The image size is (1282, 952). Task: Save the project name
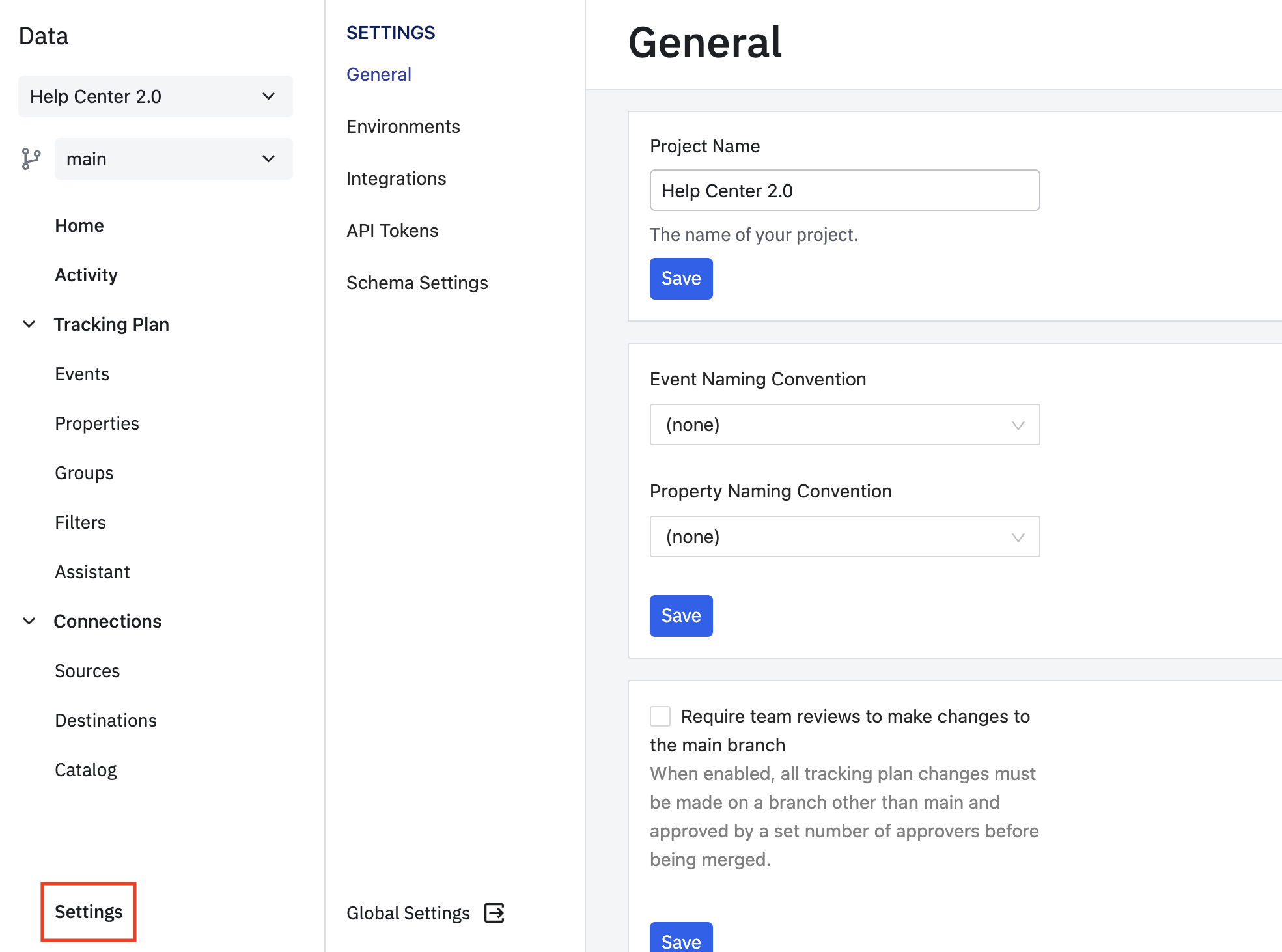pos(681,279)
